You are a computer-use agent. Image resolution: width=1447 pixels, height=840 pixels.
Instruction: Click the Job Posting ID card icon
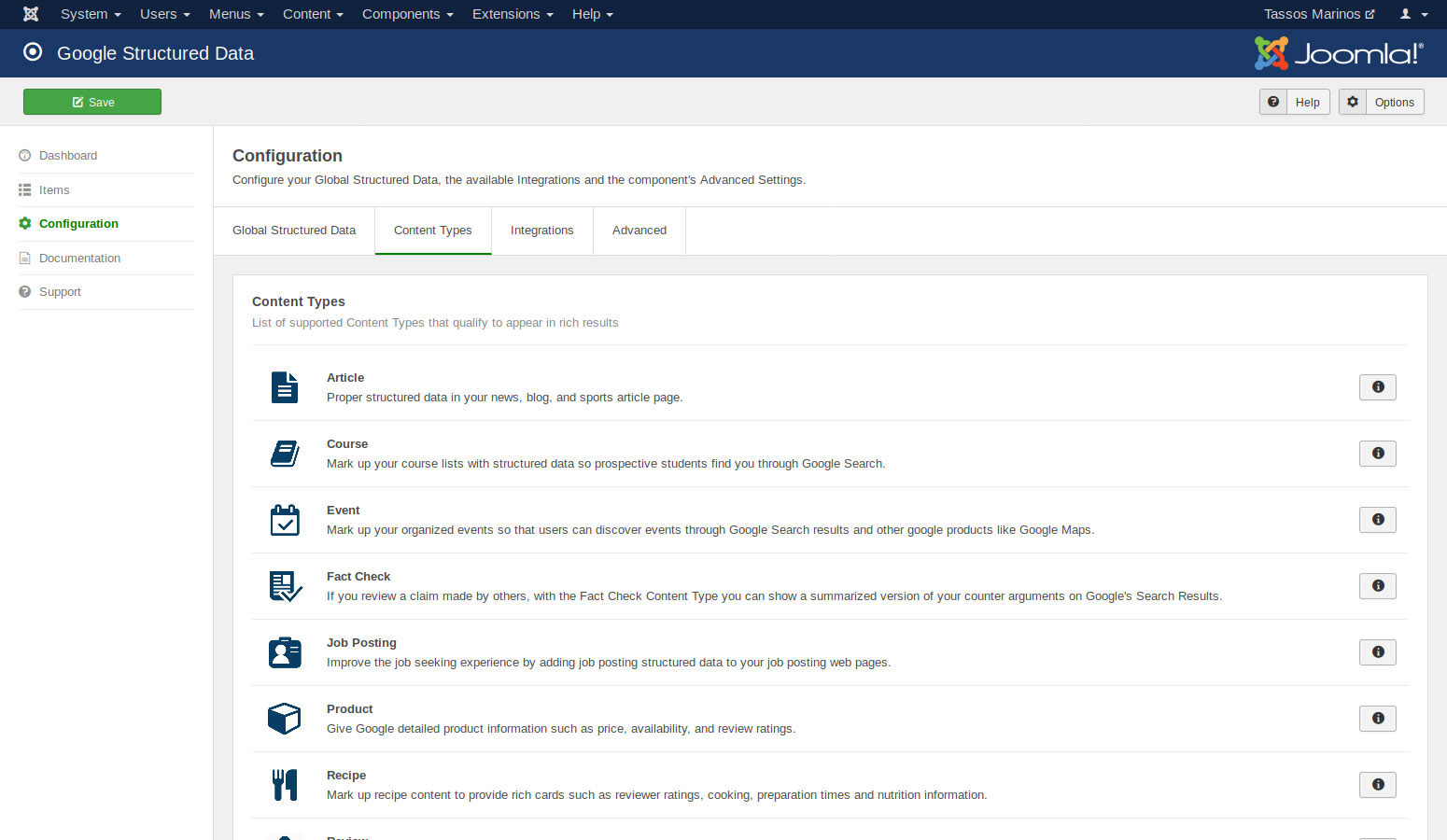point(285,652)
